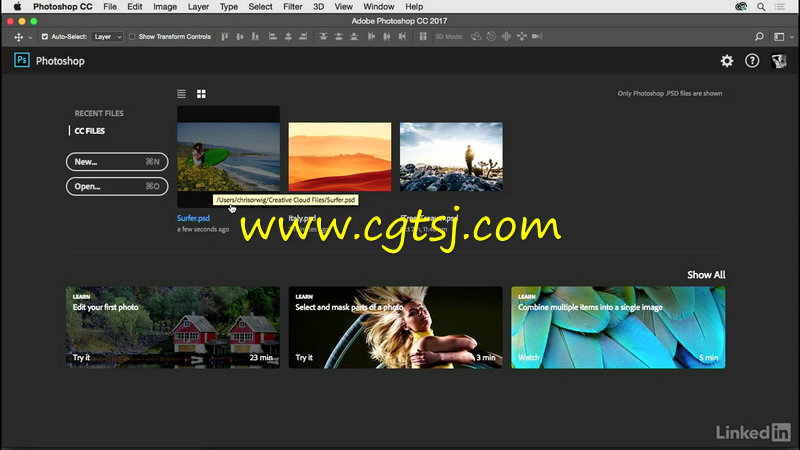Click the search icon in options bar
Screen dimensions: 800x450
[x=759, y=37]
